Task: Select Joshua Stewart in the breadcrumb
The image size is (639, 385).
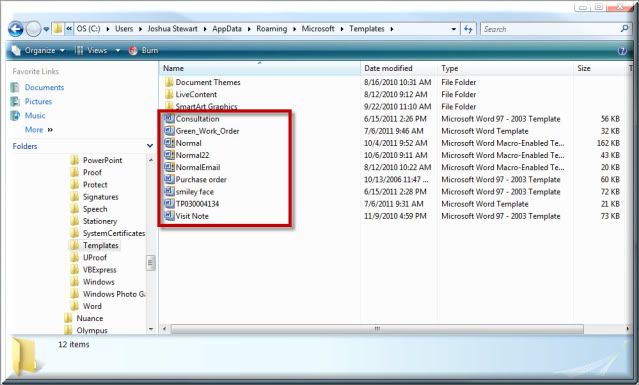Action: pos(172,29)
